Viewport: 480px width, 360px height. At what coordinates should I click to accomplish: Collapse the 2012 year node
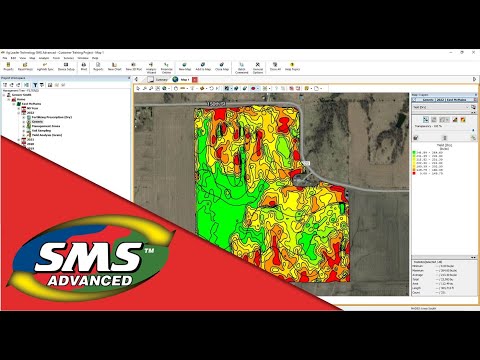point(19,113)
